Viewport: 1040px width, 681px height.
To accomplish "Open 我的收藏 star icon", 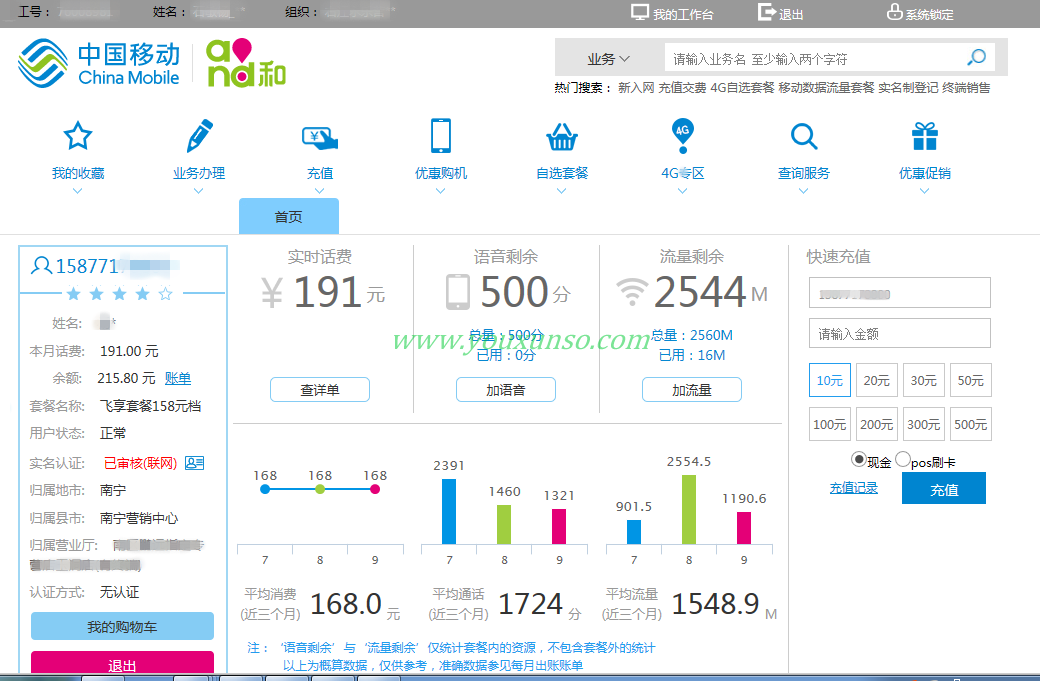I will pyautogui.click(x=78, y=136).
